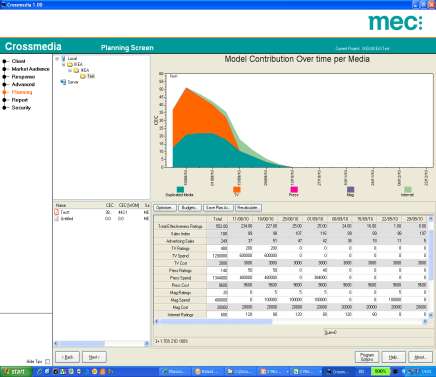
Task: Open the Market Audience step
Action: 30,69
